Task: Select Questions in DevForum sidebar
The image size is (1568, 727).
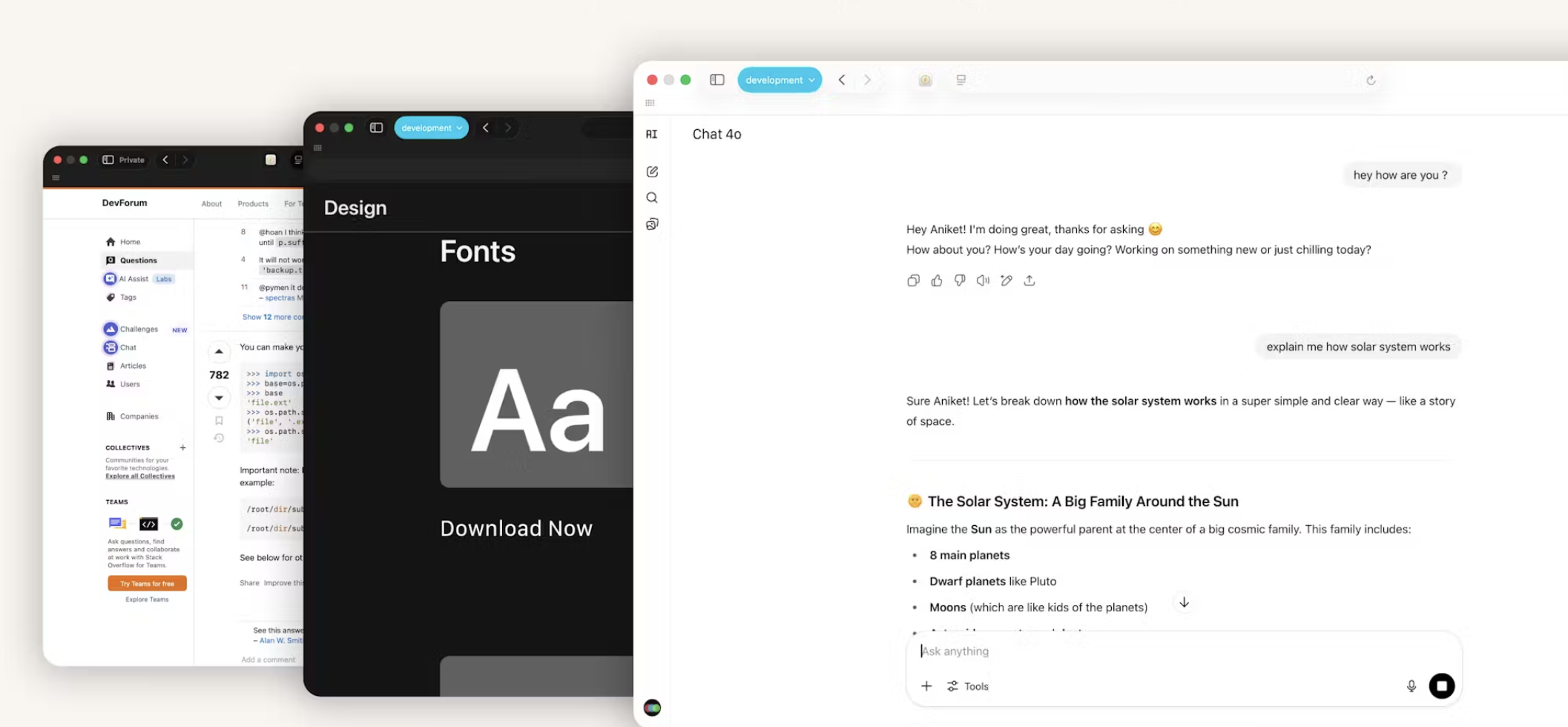Action: 147,260
